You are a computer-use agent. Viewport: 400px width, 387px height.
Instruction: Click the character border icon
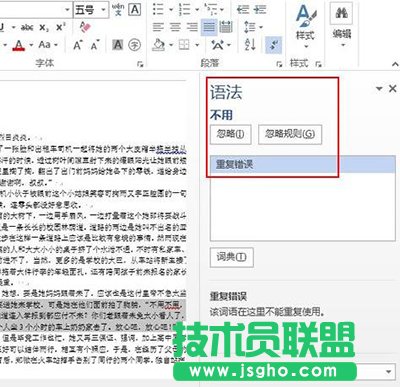tap(135, 10)
